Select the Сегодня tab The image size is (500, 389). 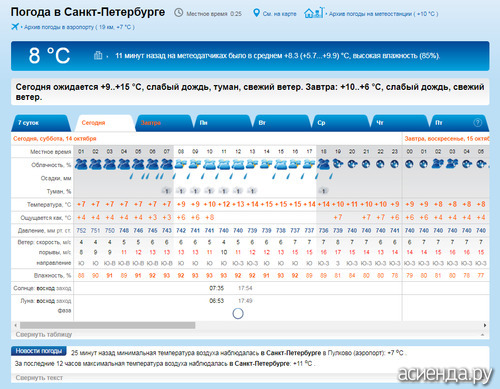coord(104,123)
